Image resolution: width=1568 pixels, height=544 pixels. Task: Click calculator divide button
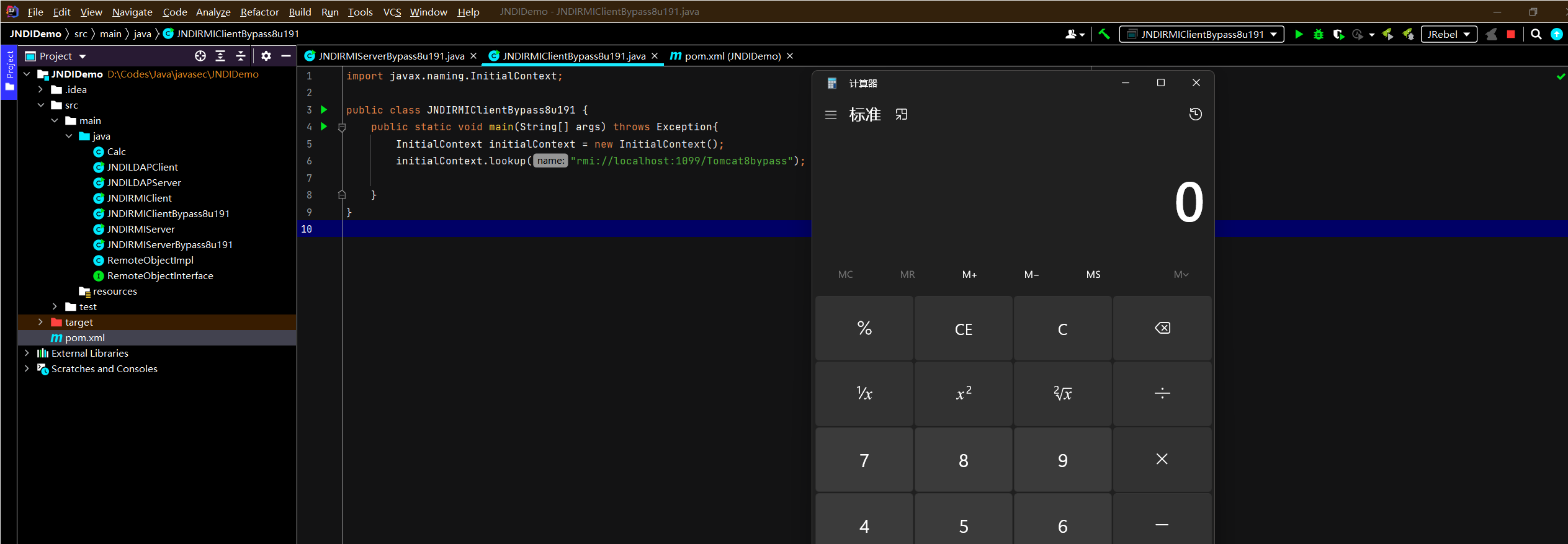[x=1162, y=393]
